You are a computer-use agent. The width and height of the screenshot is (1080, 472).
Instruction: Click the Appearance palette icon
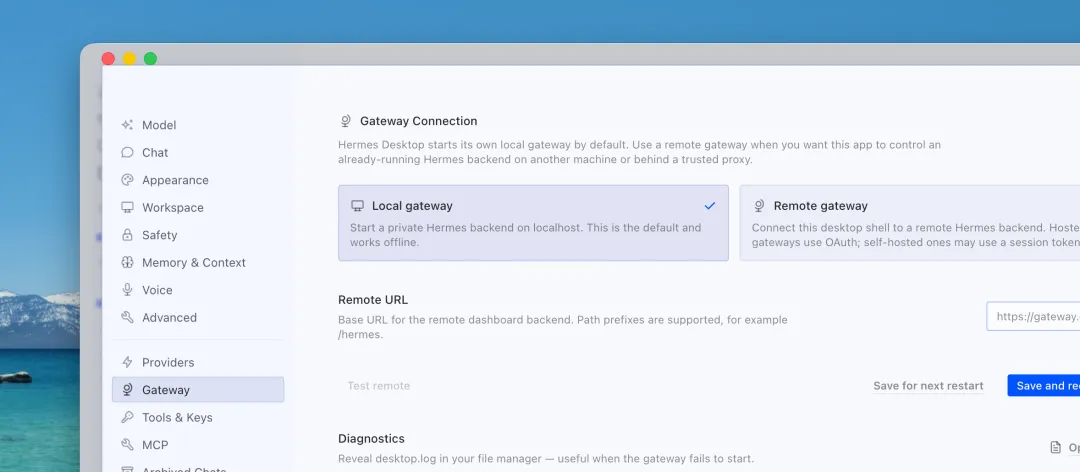pos(127,180)
